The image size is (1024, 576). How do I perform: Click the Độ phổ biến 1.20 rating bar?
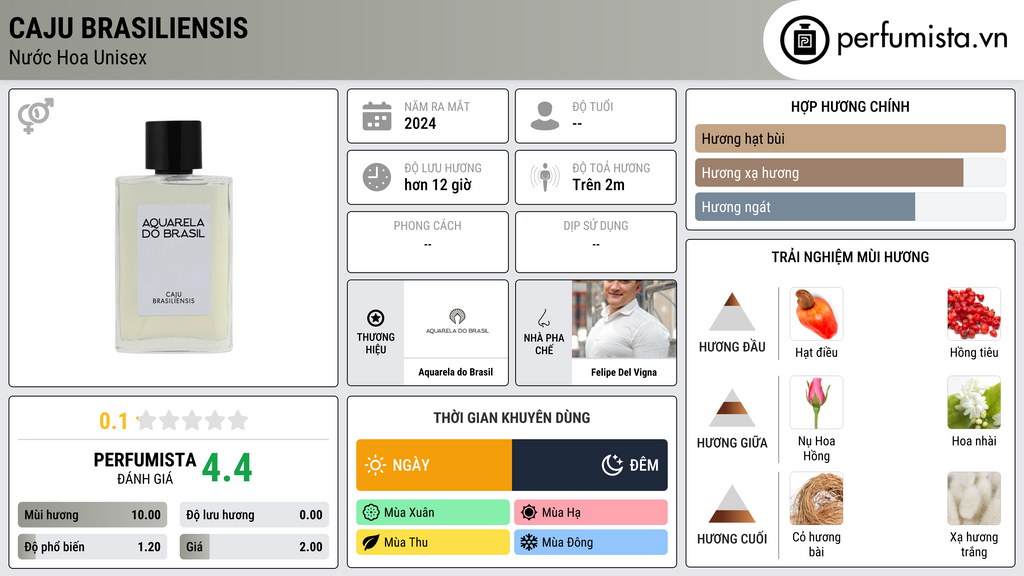93,547
